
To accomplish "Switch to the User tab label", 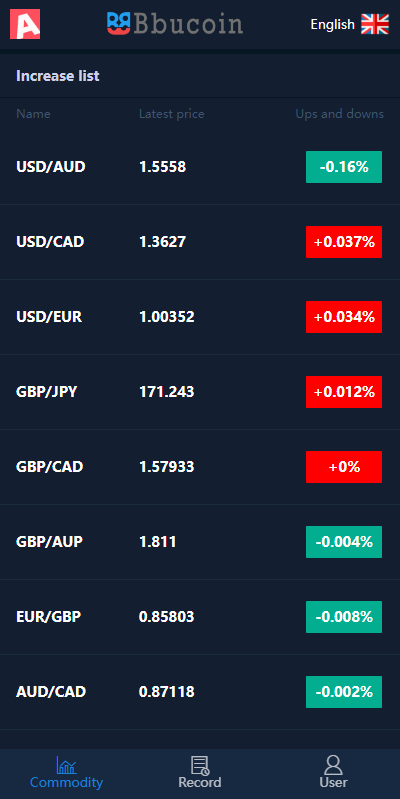I will (x=333, y=782).
